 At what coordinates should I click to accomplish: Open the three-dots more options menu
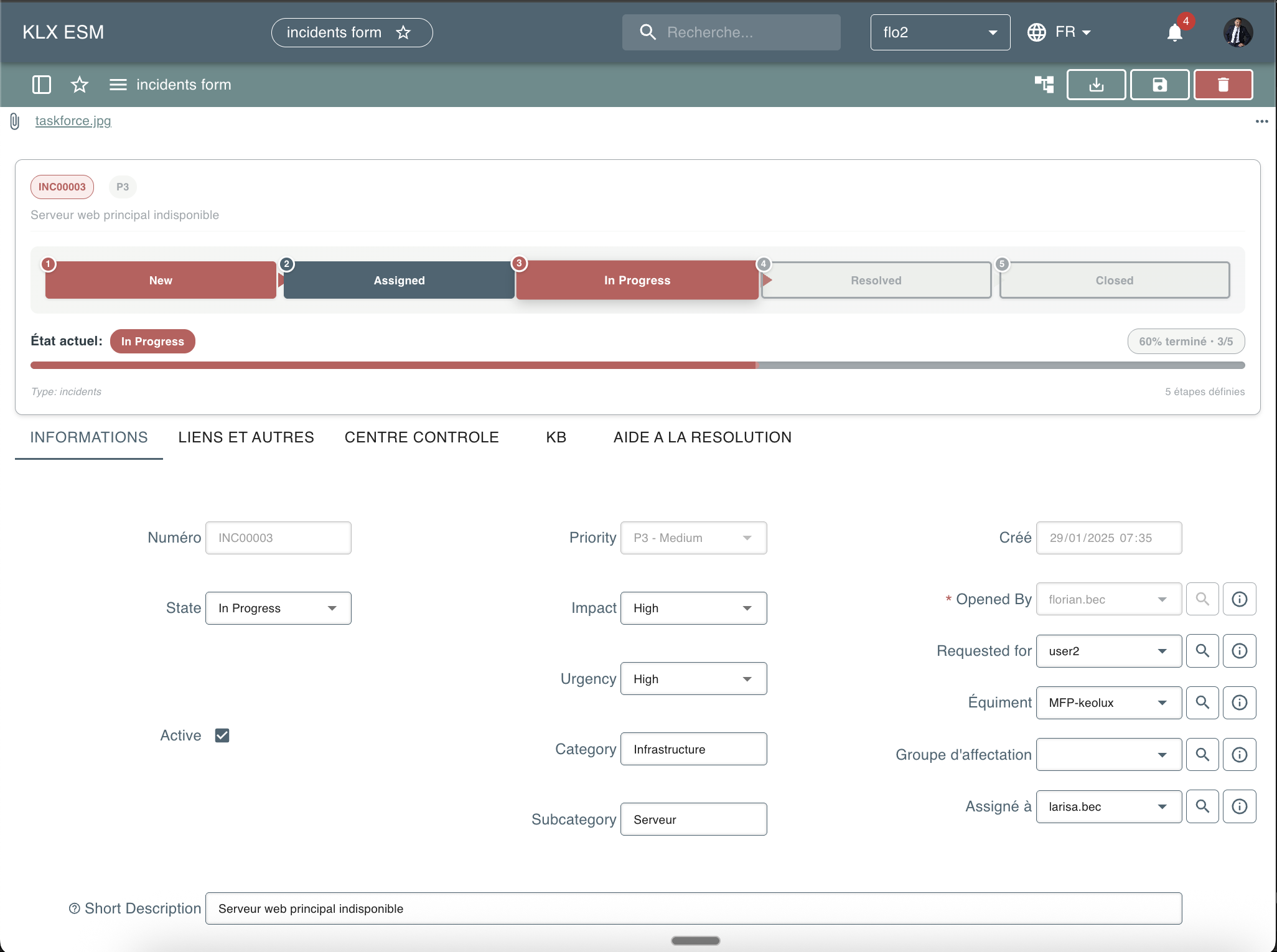point(1261,121)
